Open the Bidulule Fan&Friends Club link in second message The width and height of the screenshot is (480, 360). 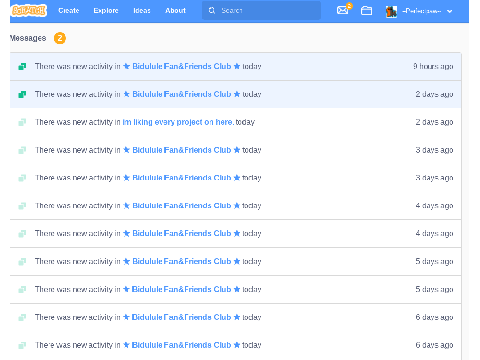pyautogui.click(x=182, y=94)
